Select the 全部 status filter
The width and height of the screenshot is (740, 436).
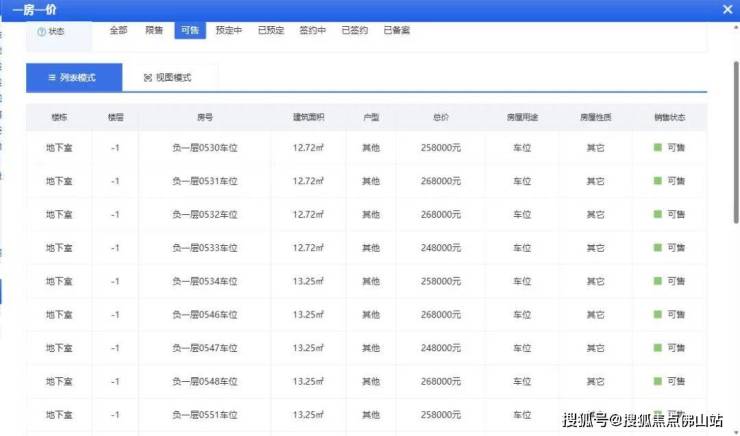pyautogui.click(x=118, y=31)
